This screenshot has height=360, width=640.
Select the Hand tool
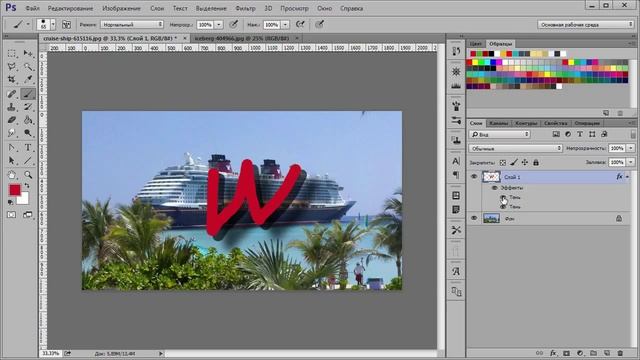[11, 175]
